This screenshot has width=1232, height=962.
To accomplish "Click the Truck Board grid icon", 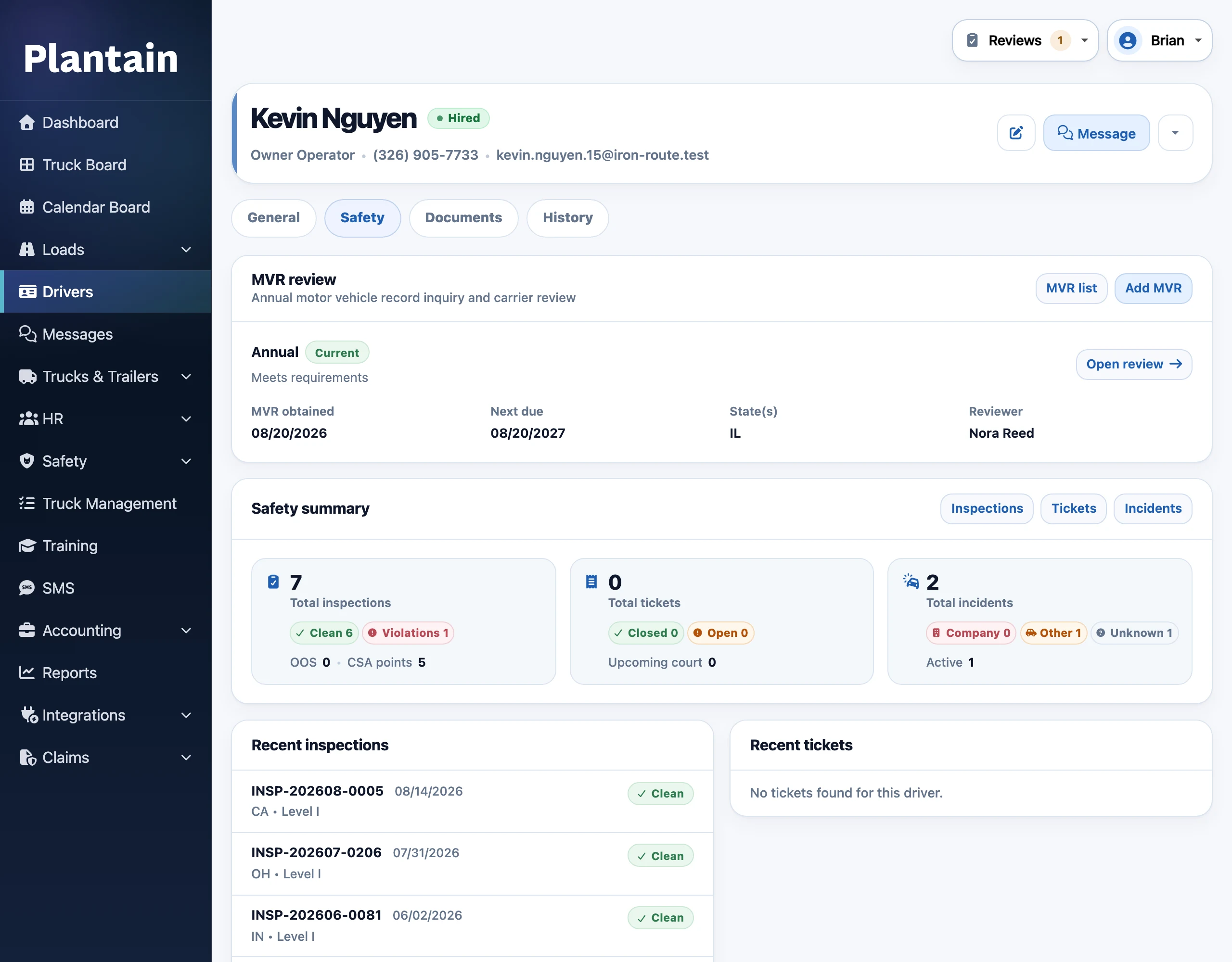I will click(x=26, y=165).
